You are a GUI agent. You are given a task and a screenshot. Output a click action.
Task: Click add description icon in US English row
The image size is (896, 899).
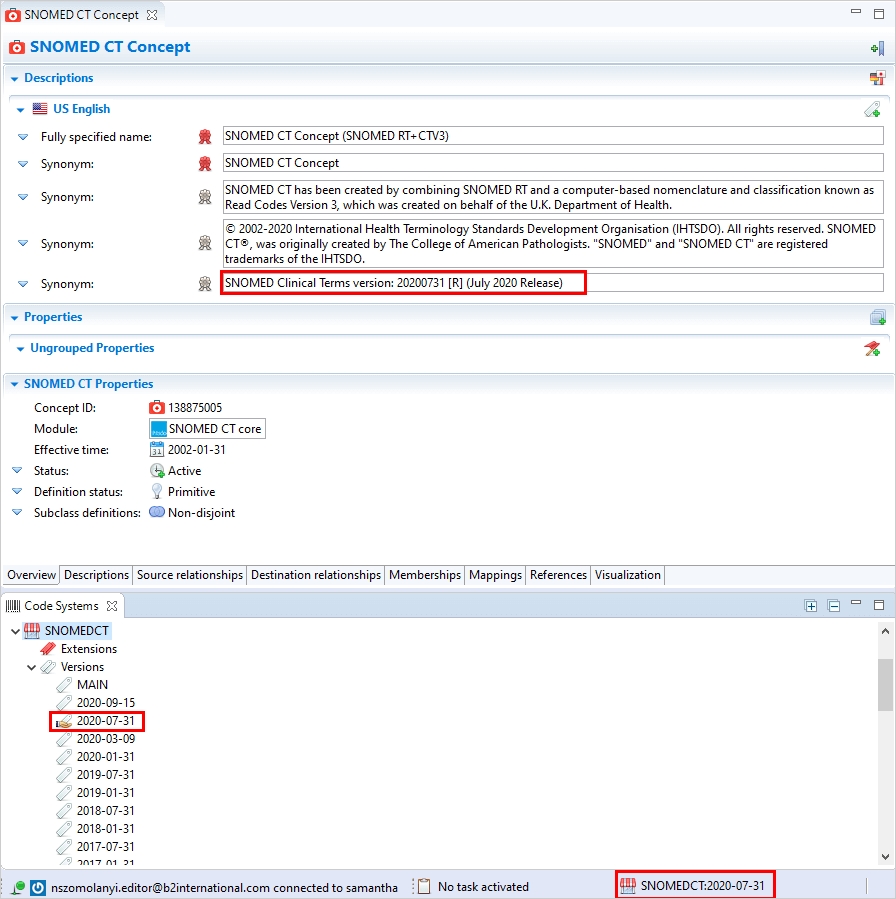872,110
